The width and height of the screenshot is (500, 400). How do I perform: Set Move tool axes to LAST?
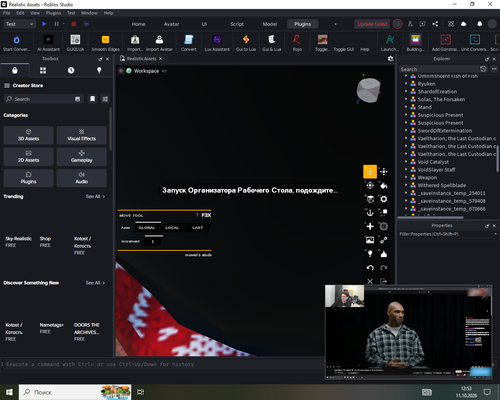[x=197, y=228]
